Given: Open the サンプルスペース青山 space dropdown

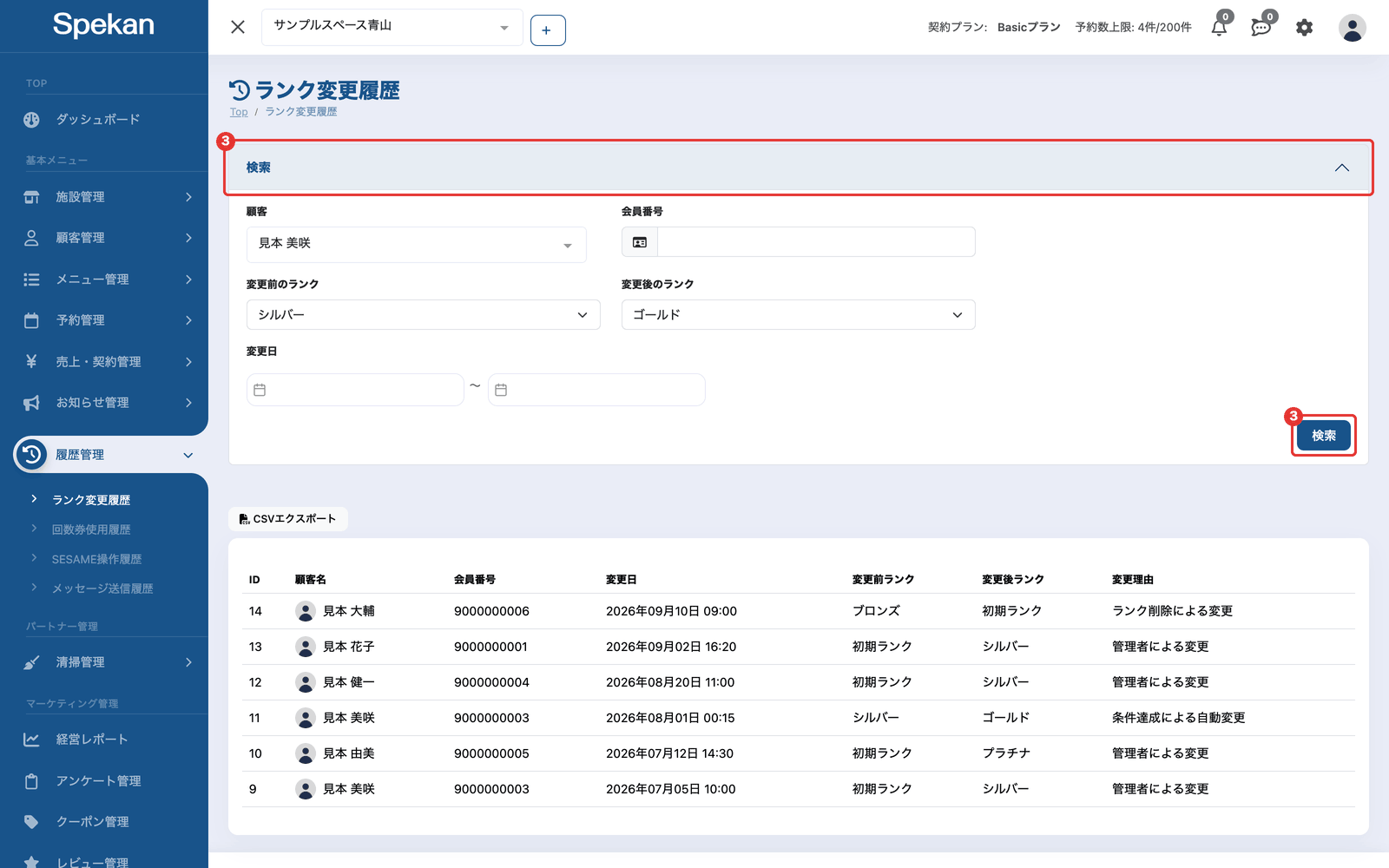Looking at the screenshot, I should [x=392, y=27].
